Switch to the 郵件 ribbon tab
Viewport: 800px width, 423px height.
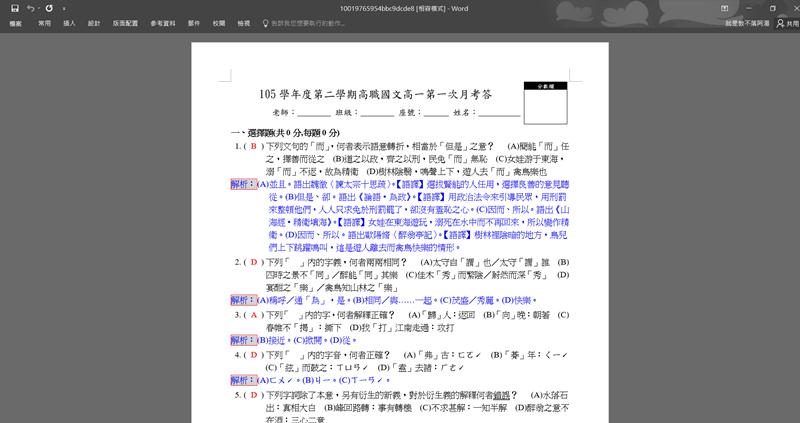194,23
